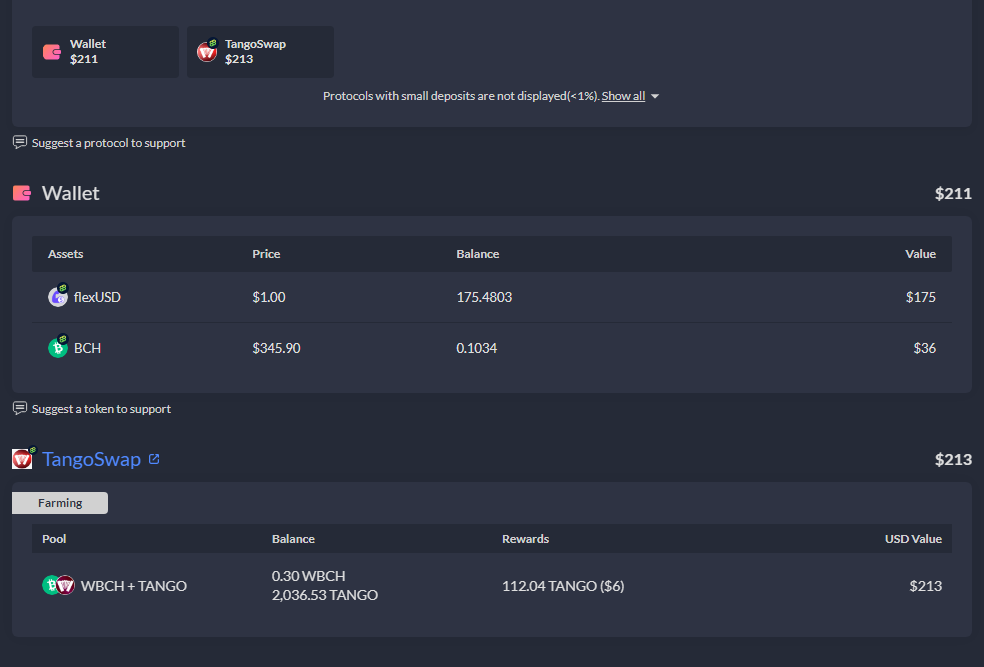Image resolution: width=984 pixels, height=667 pixels.
Task: Click the Assets column header
Action: coord(65,254)
